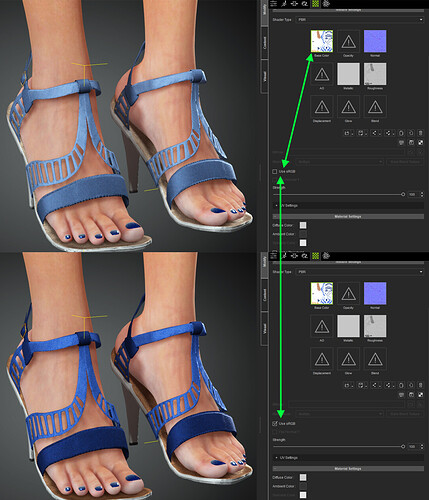Click the Displacement channel slot in lower panel

tap(322, 359)
